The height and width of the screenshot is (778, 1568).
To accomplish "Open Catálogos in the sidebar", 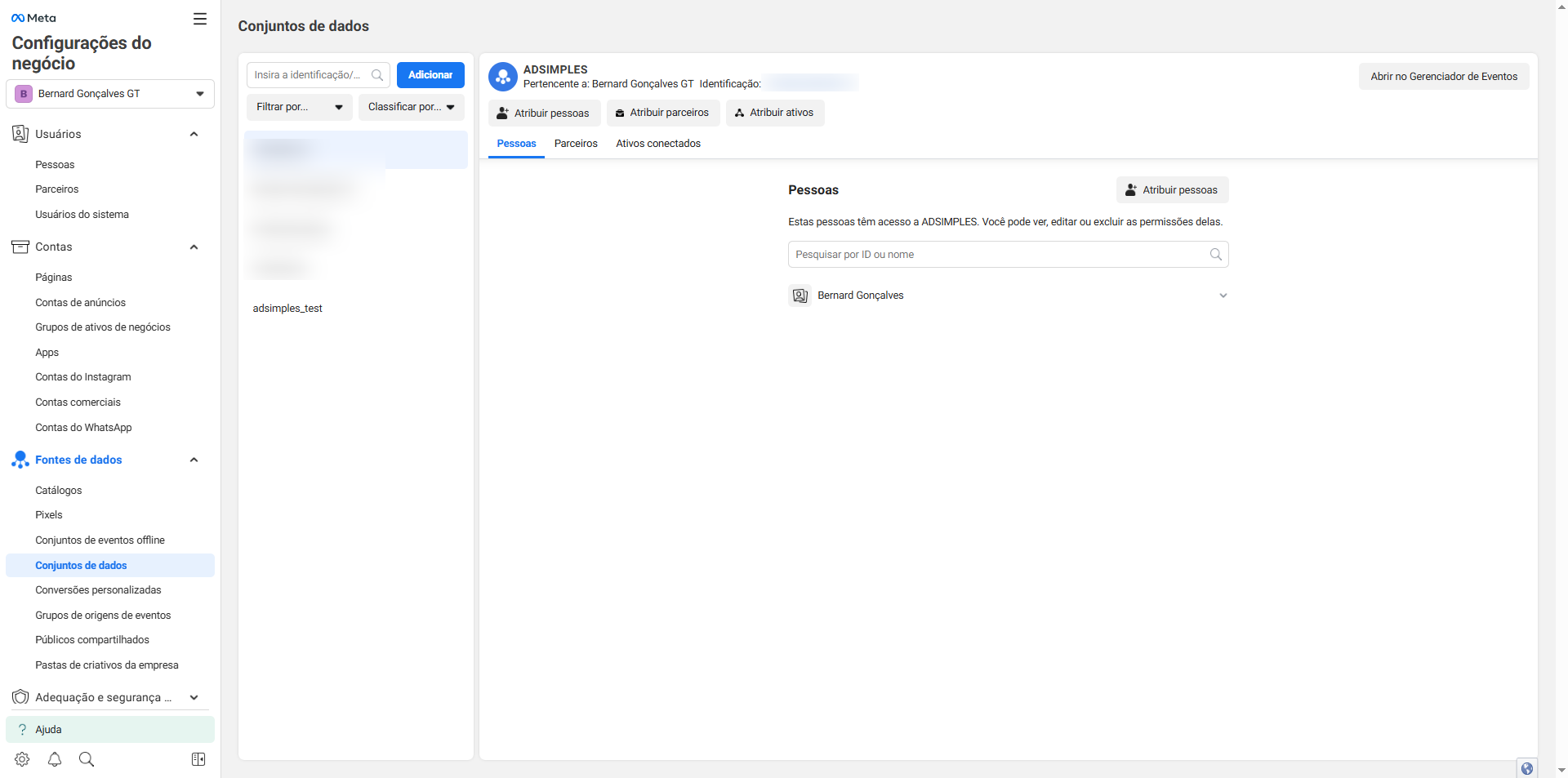I will tap(59, 491).
